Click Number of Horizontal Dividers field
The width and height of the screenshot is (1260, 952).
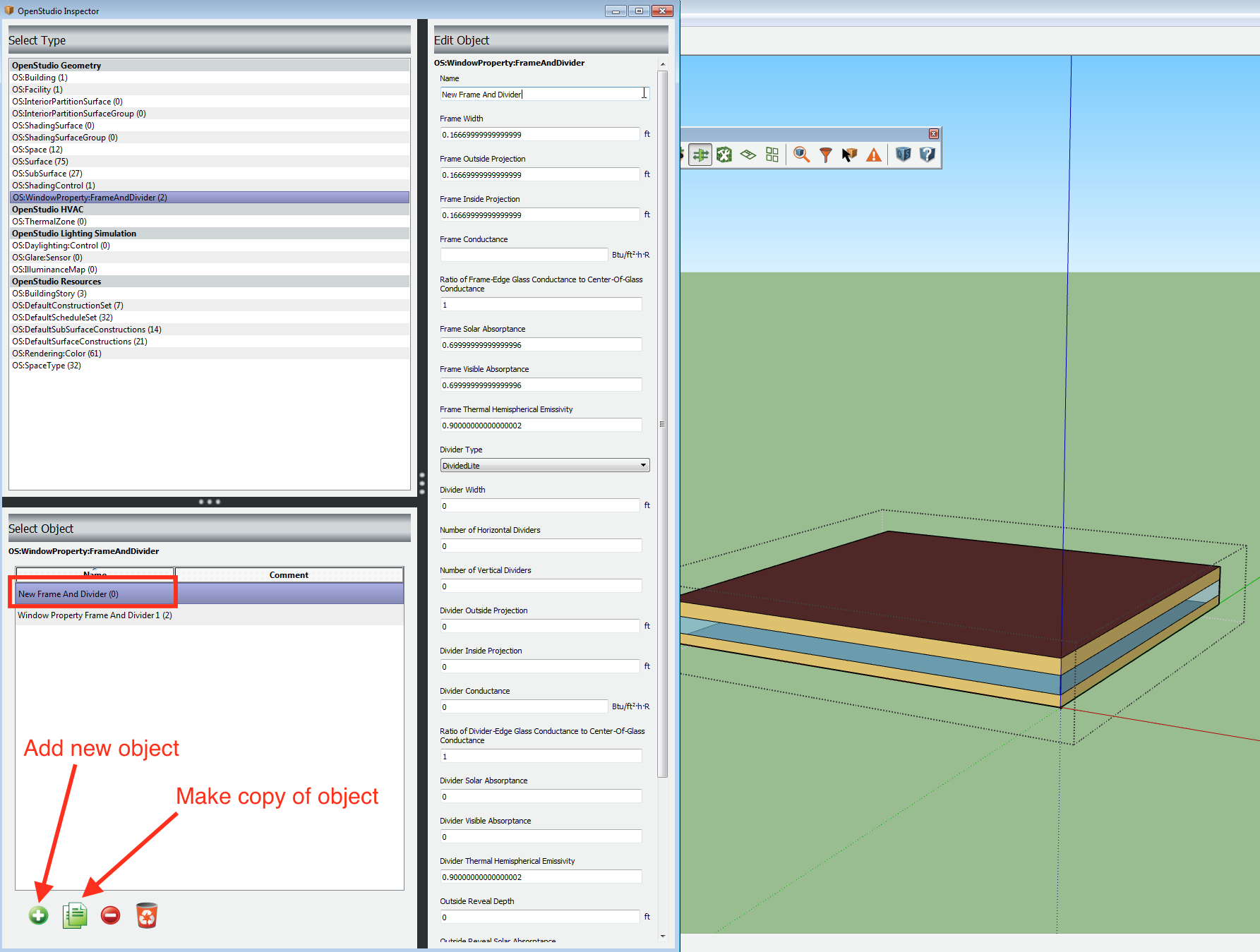541,546
